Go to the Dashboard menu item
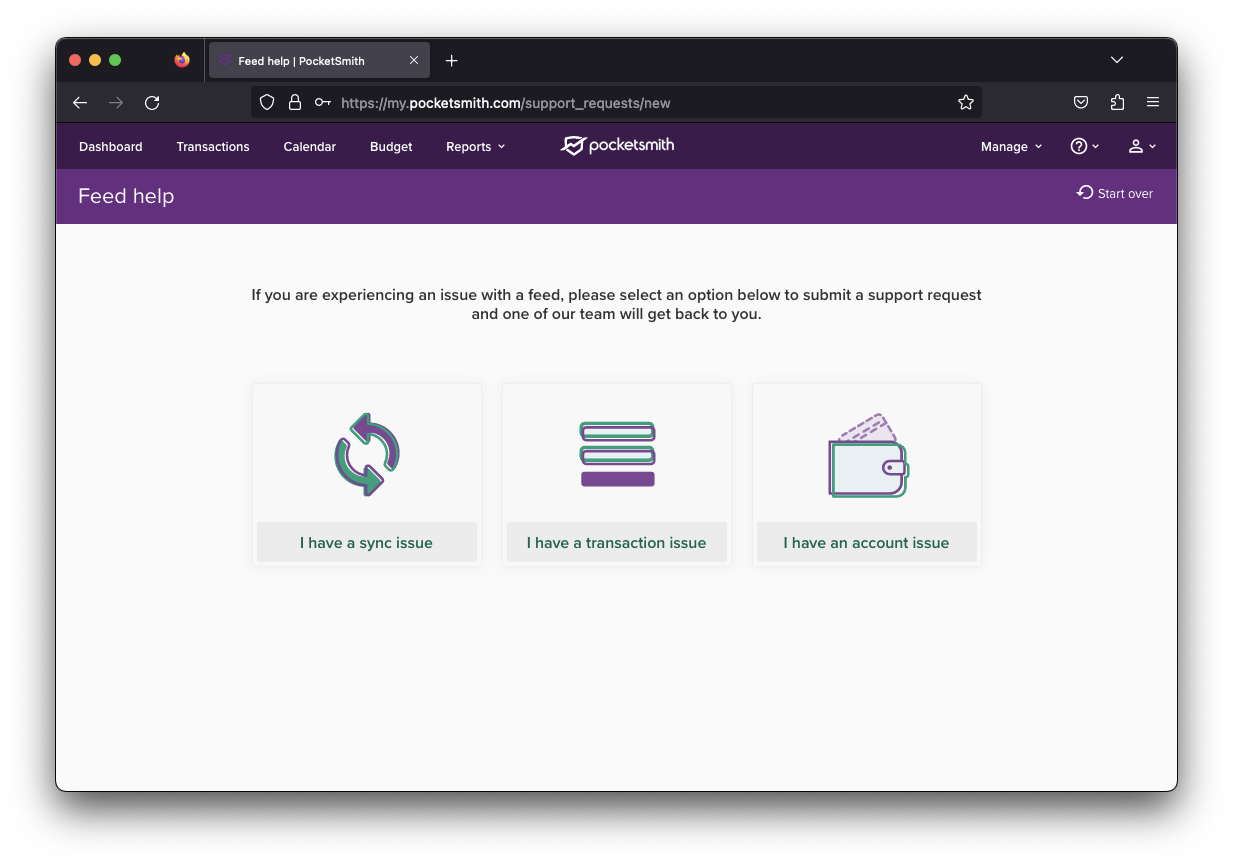Viewport: 1233px width, 865px height. [x=111, y=147]
